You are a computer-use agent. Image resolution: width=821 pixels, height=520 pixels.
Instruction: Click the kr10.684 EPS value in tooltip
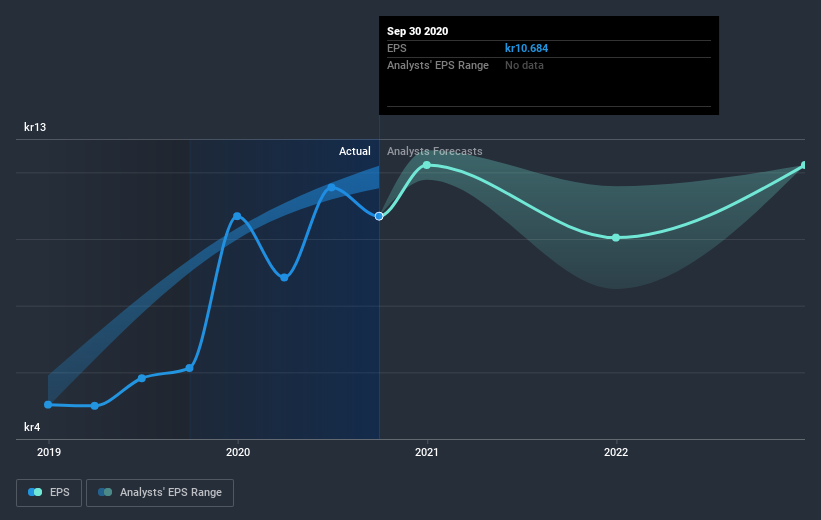[526, 48]
